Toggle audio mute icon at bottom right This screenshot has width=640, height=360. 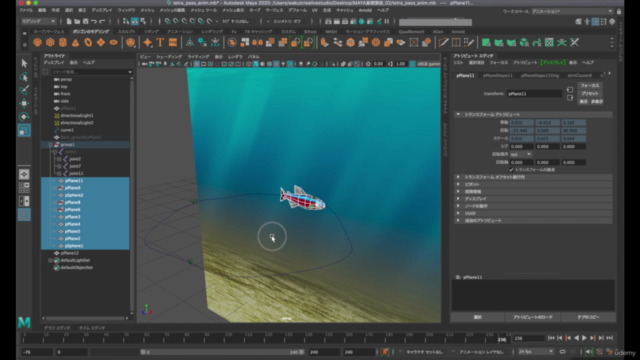click(588, 352)
